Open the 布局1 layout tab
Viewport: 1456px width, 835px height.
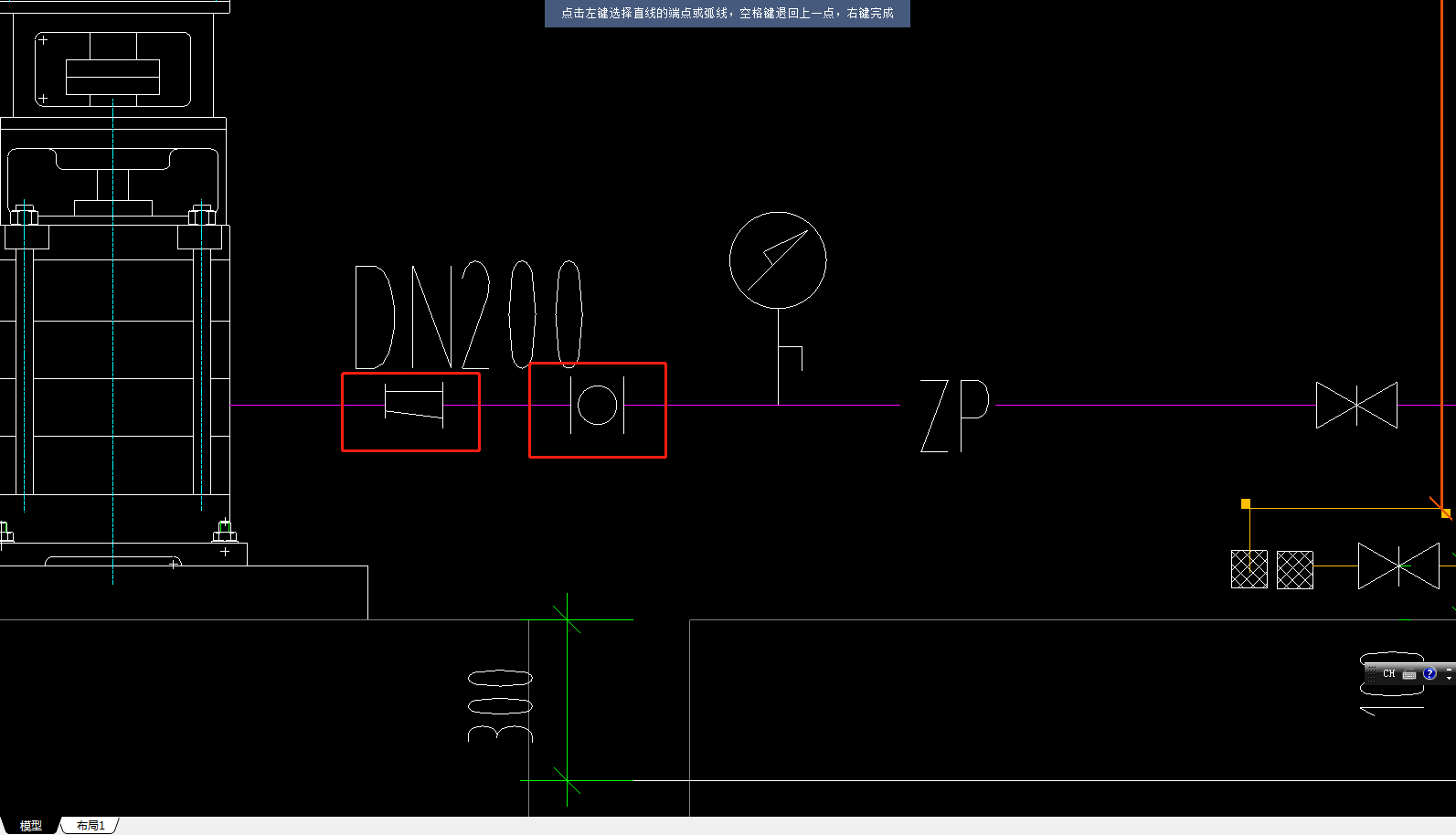(x=90, y=825)
